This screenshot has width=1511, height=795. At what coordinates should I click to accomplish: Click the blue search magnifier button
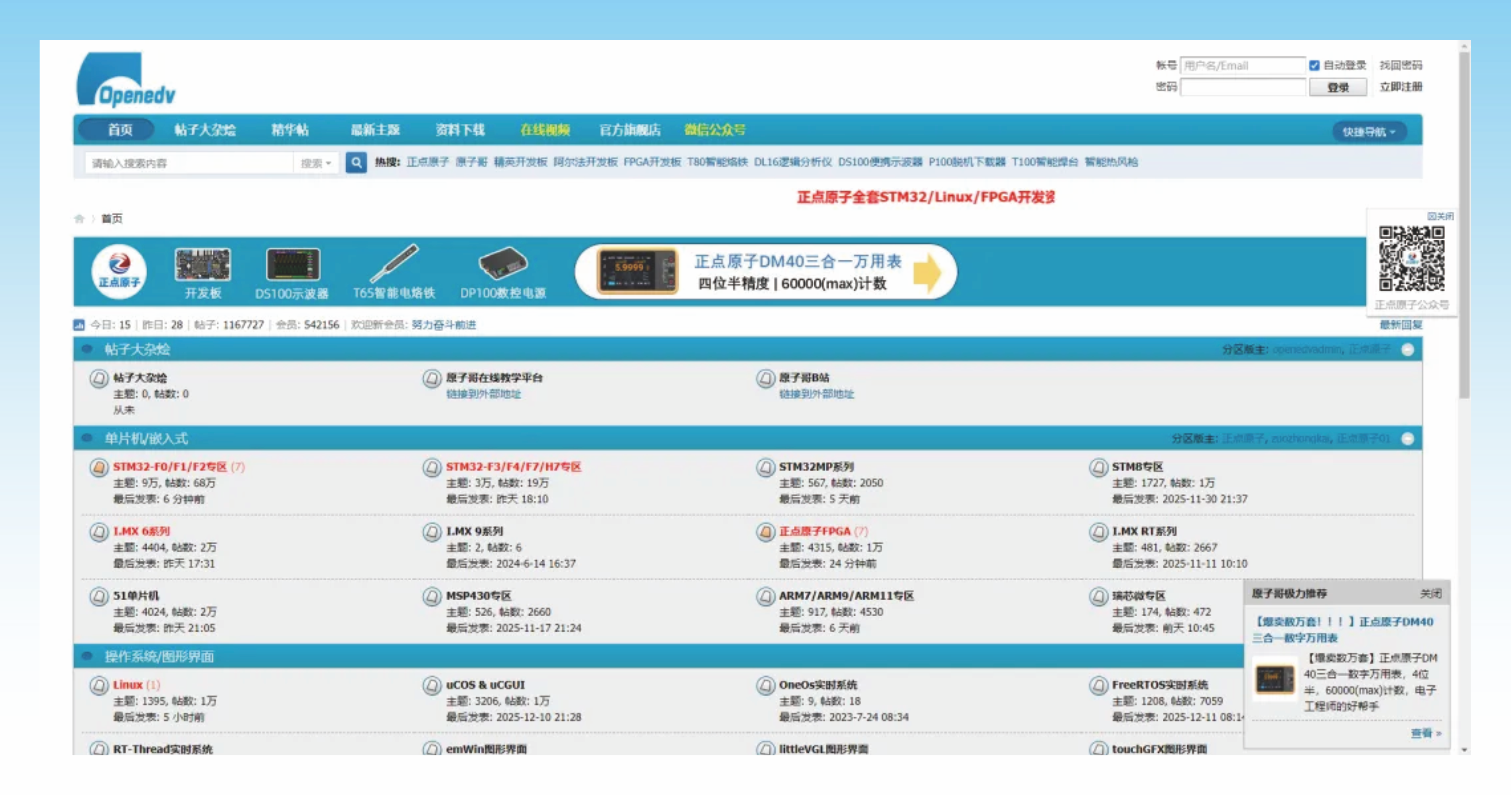point(356,163)
